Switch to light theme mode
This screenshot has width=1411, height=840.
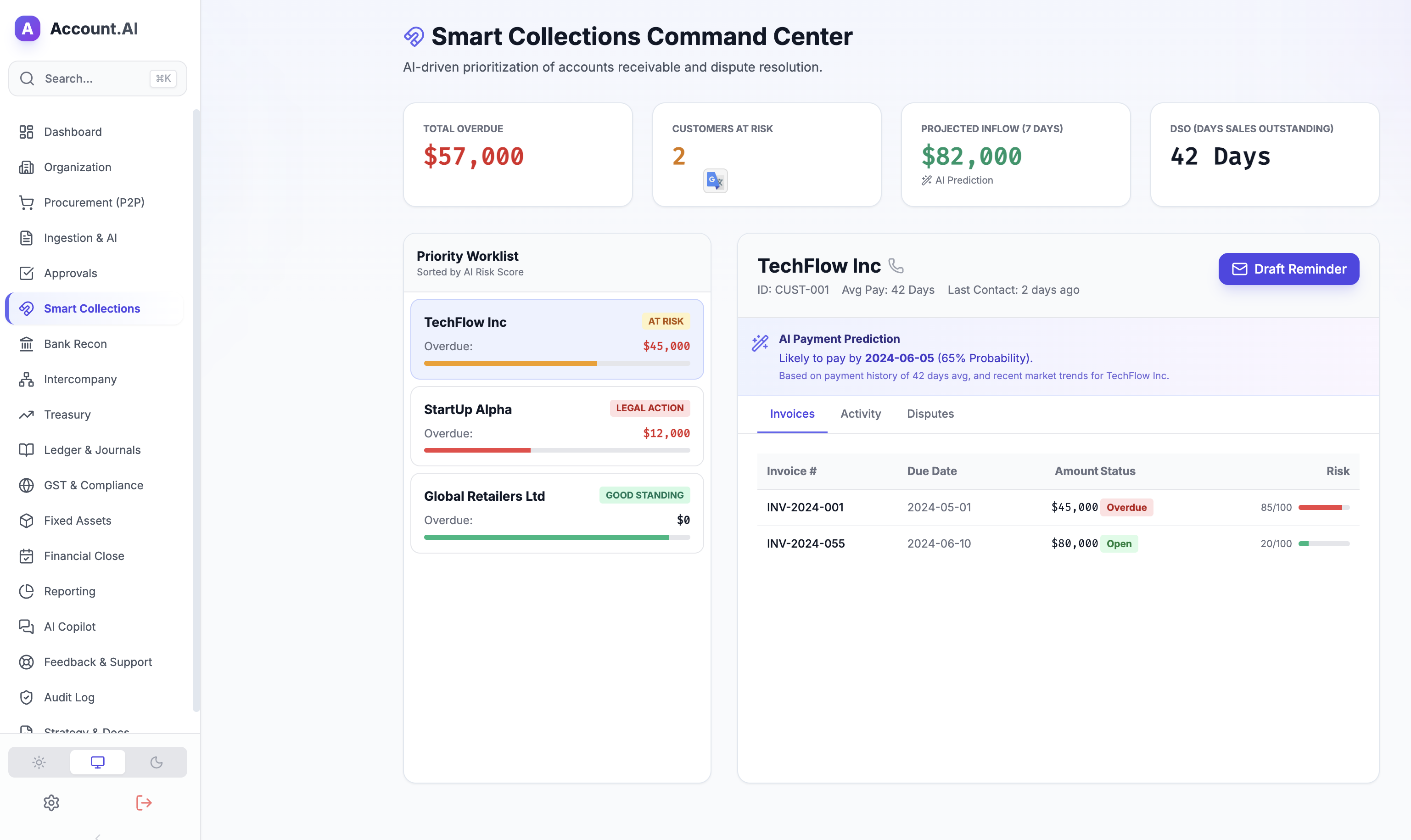[x=39, y=762]
